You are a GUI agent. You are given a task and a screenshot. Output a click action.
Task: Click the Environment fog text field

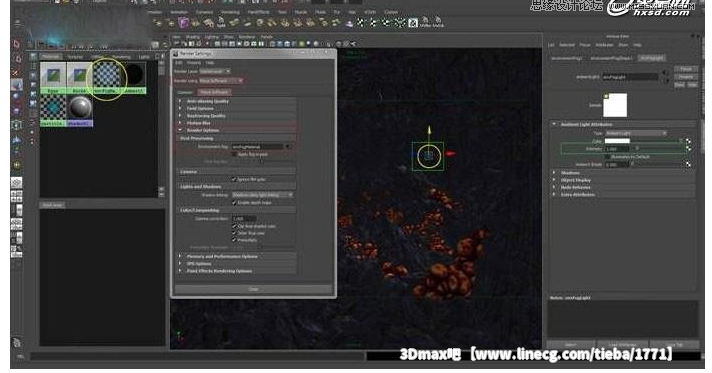pyautogui.click(x=257, y=147)
